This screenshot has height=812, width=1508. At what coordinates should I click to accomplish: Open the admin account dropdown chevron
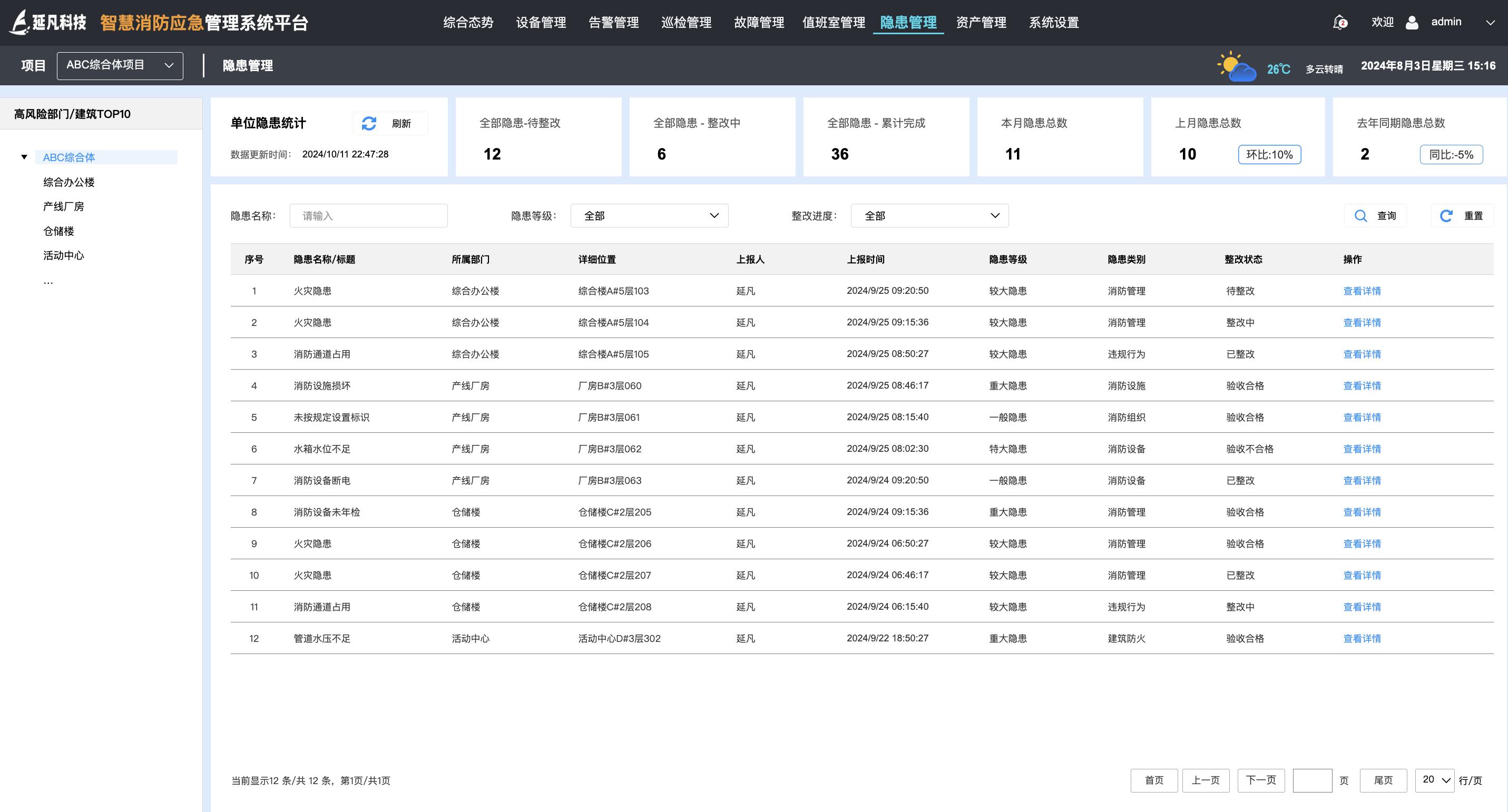click(1490, 22)
